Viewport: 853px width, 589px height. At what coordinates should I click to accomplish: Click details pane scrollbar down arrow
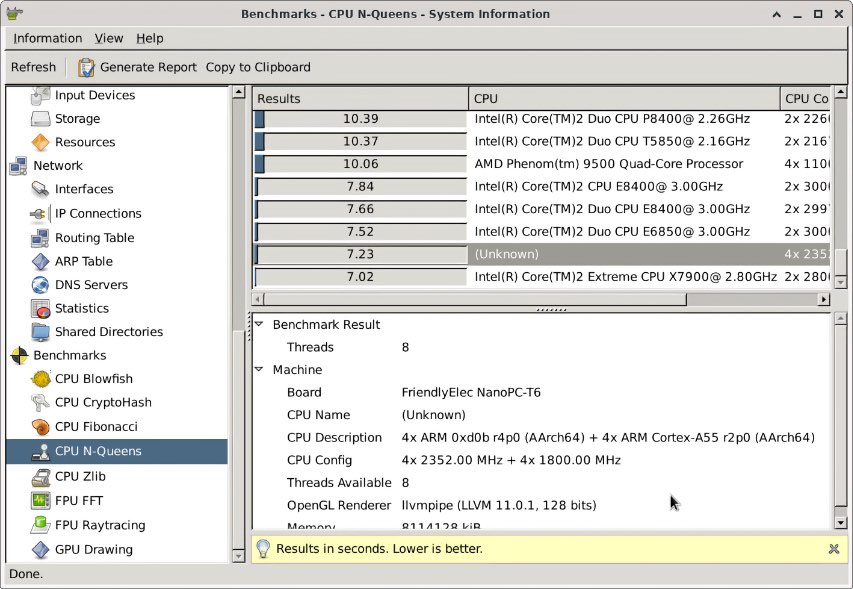[840, 523]
